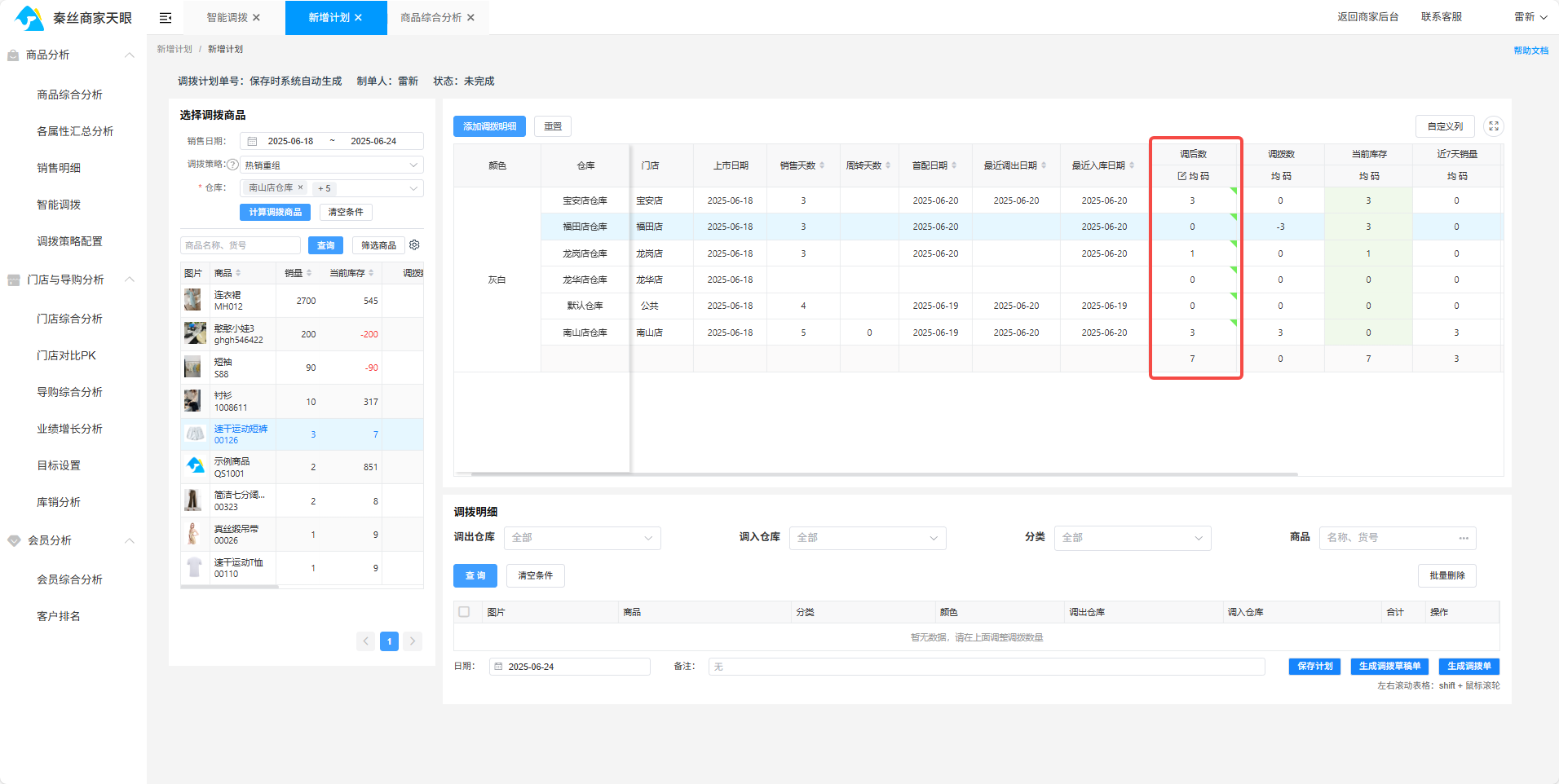The height and width of the screenshot is (784, 1559).
Task: Click the edit icon in 调后数 均码 header
Action: tap(1182, 176)
